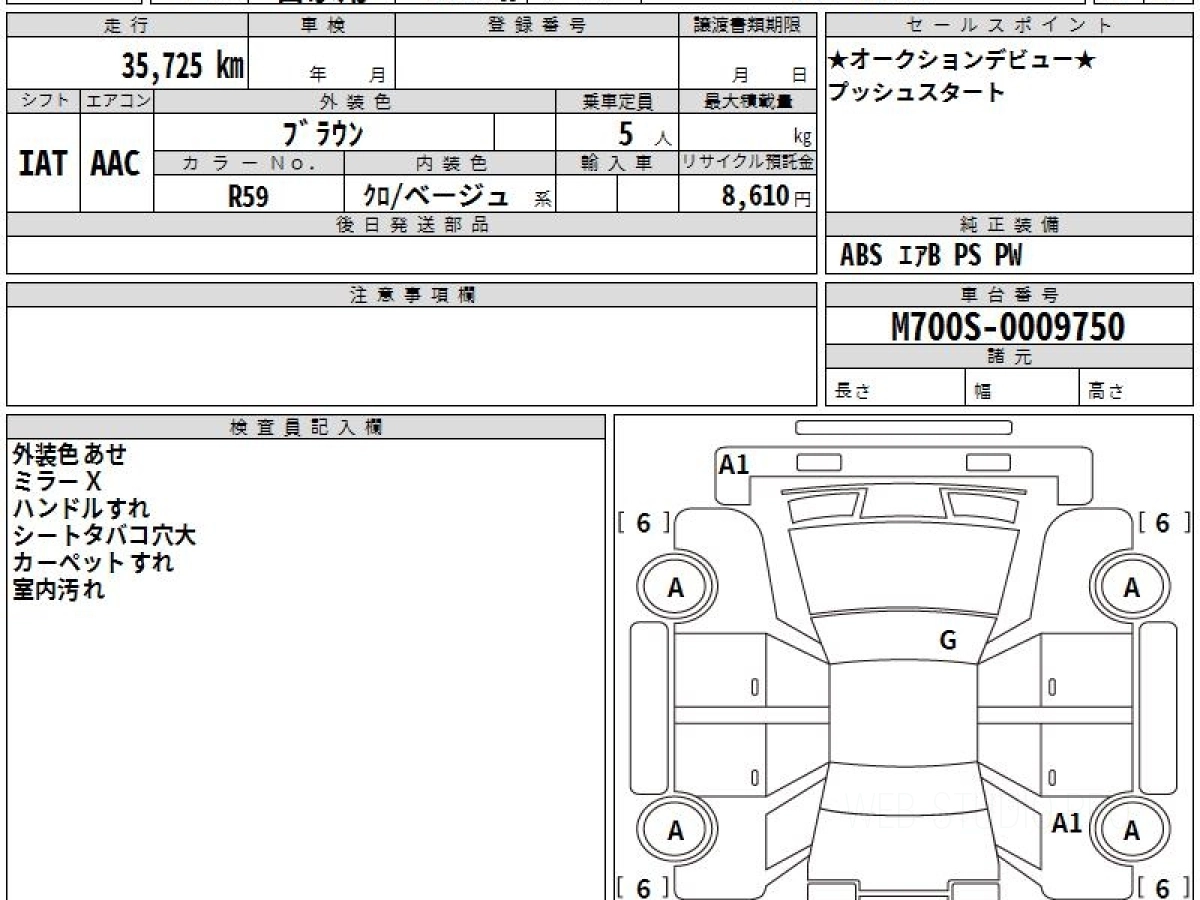This screenshot has width=1200, height=900.
Task: Click the lower-left wheel circle marked A
Action: point(676,830)
